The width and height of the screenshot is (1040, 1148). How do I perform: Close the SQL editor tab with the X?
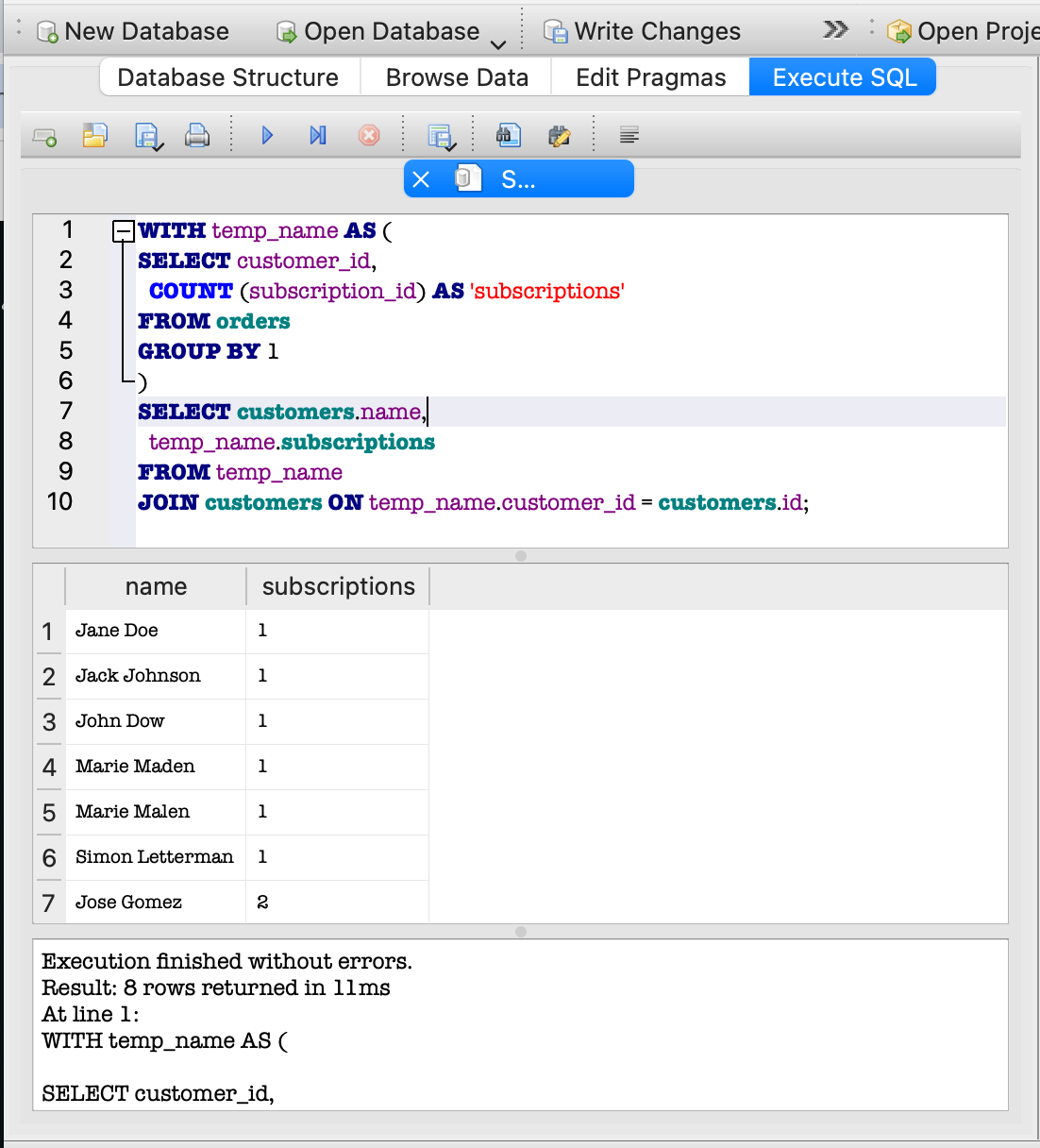[x=421, y=179]
